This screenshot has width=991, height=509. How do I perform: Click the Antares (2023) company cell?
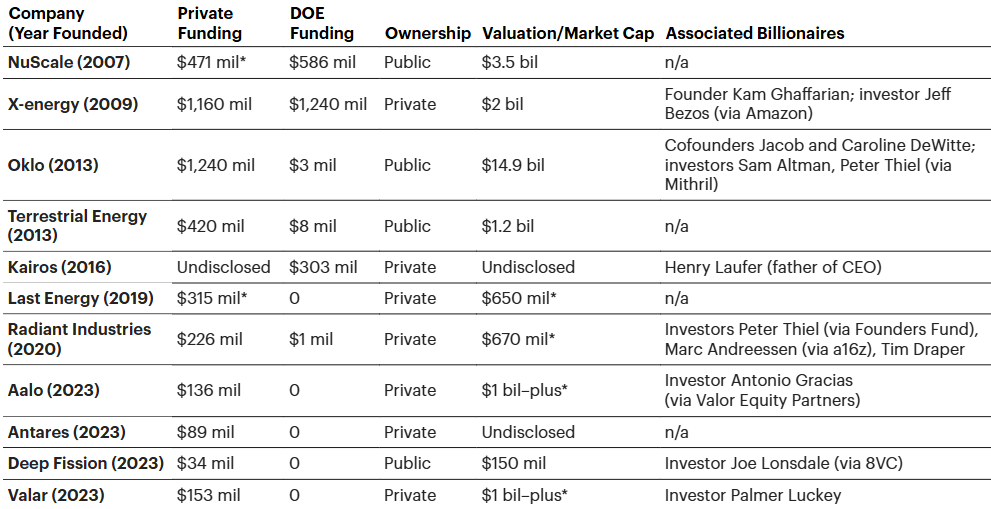[x=66, y=432]
